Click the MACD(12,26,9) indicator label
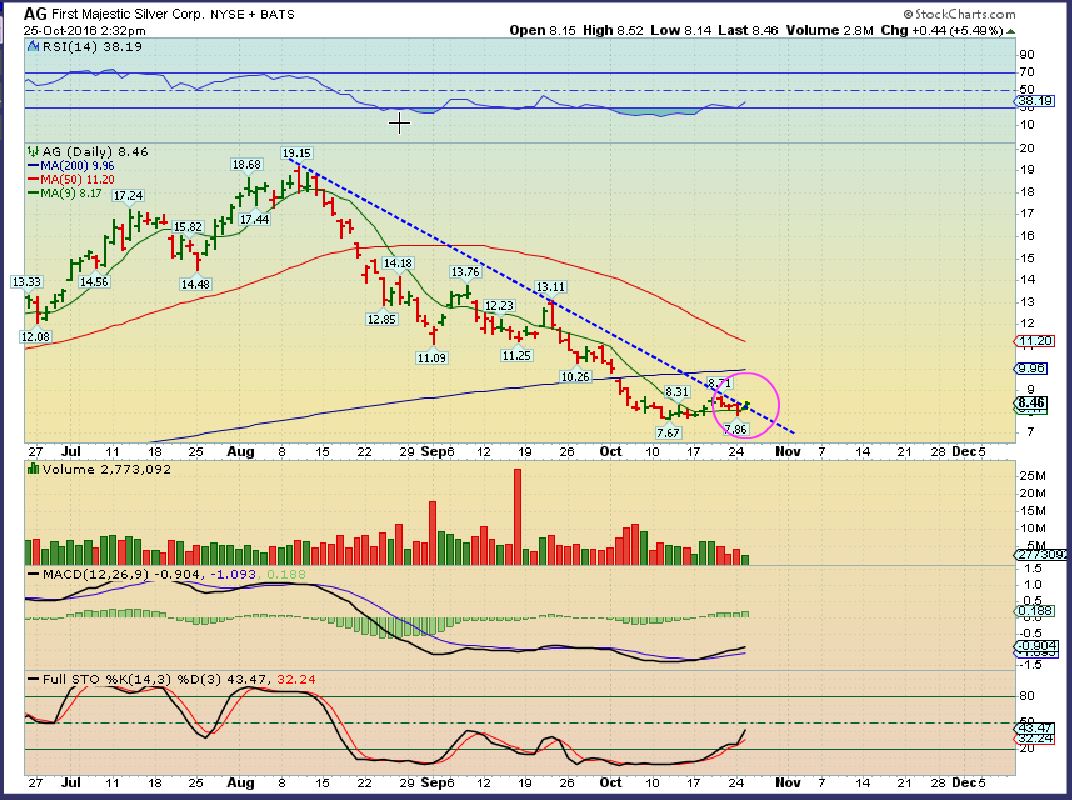This screenshot has width=1072, height=800. [96, 574]
